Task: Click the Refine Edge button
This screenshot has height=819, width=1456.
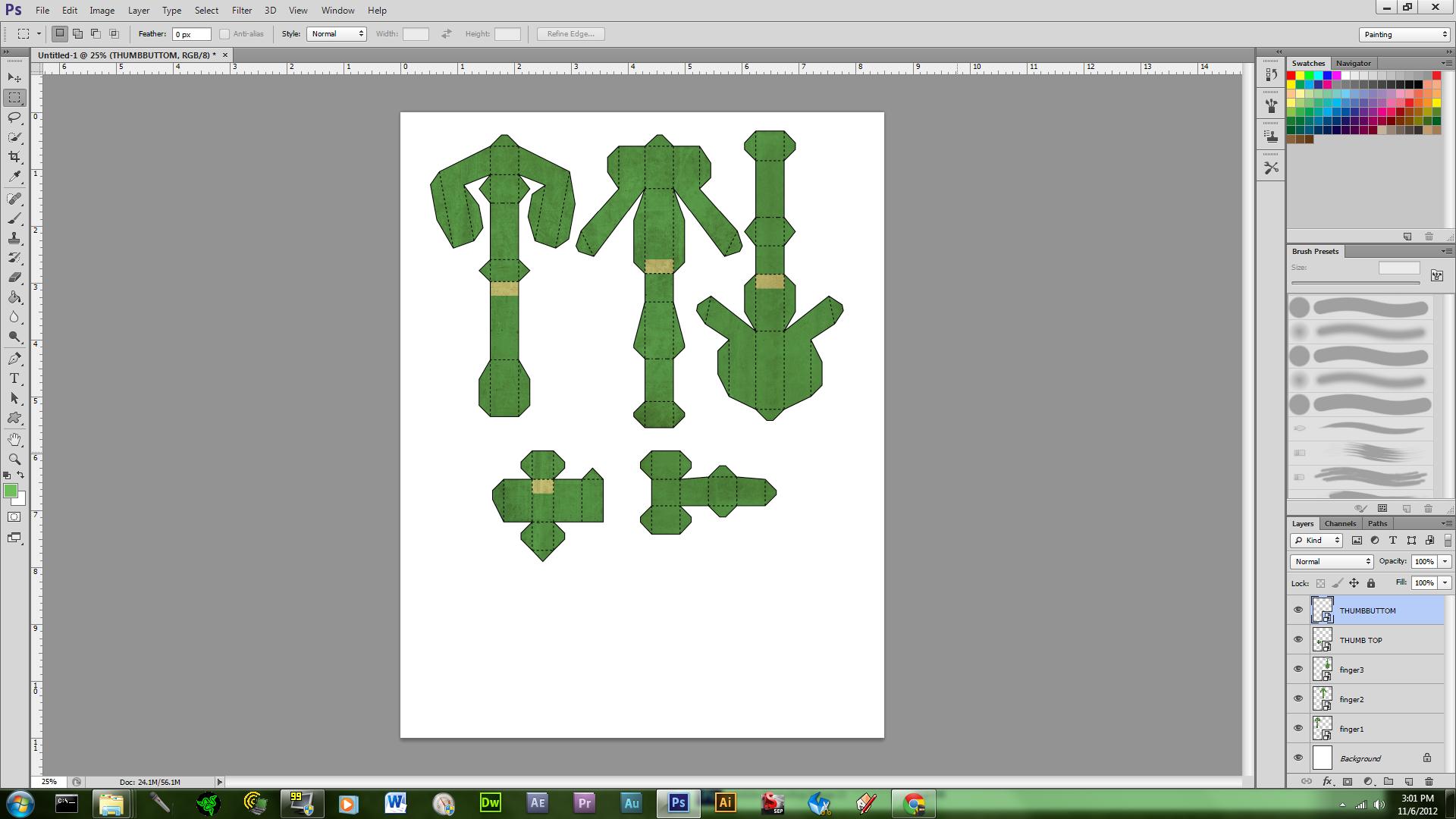Action: [x=571, y=34]
